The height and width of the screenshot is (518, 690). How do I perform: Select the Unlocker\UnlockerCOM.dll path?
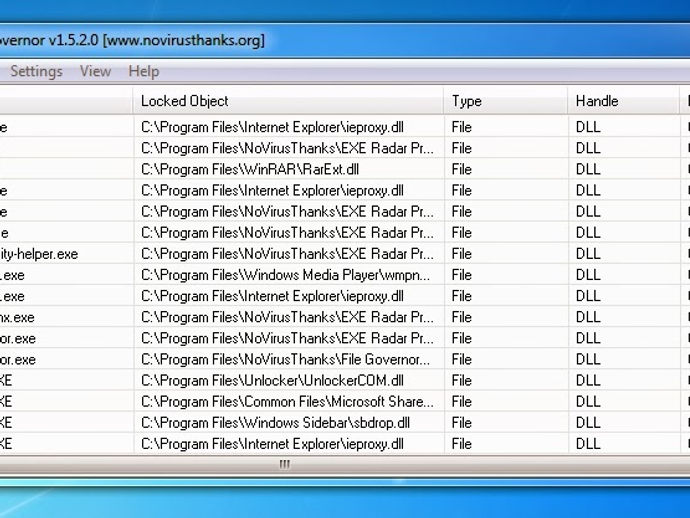(272, 381)
